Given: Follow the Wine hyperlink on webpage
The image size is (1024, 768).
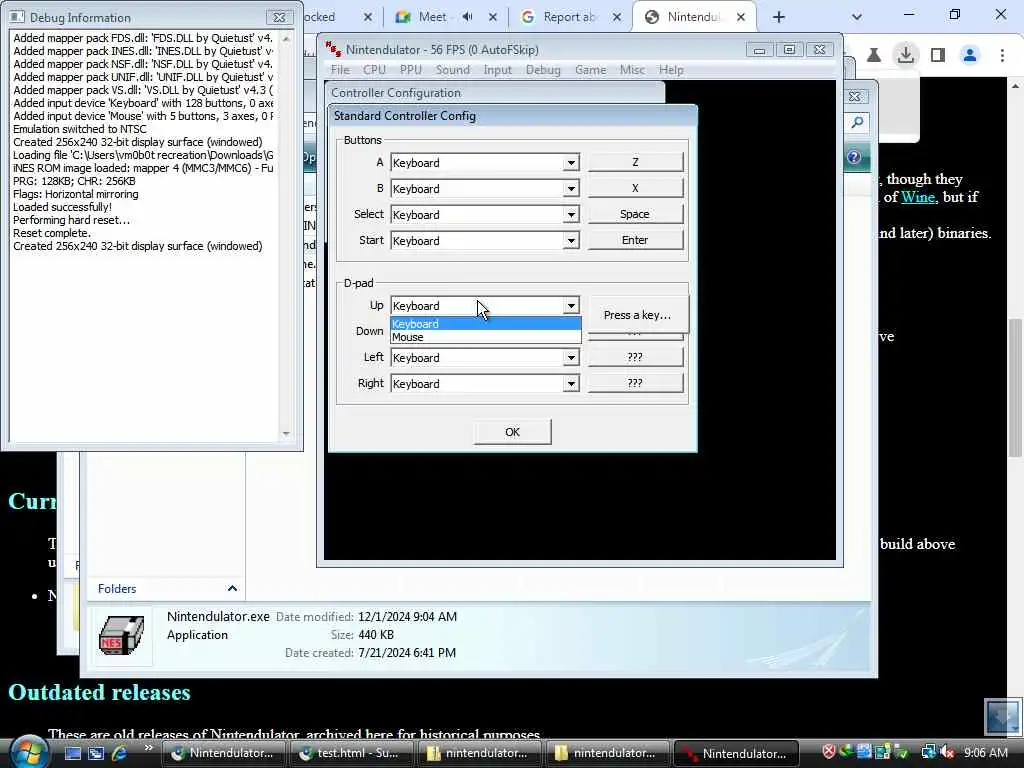Looking at the screenshot, I should (x=918, y=197).
